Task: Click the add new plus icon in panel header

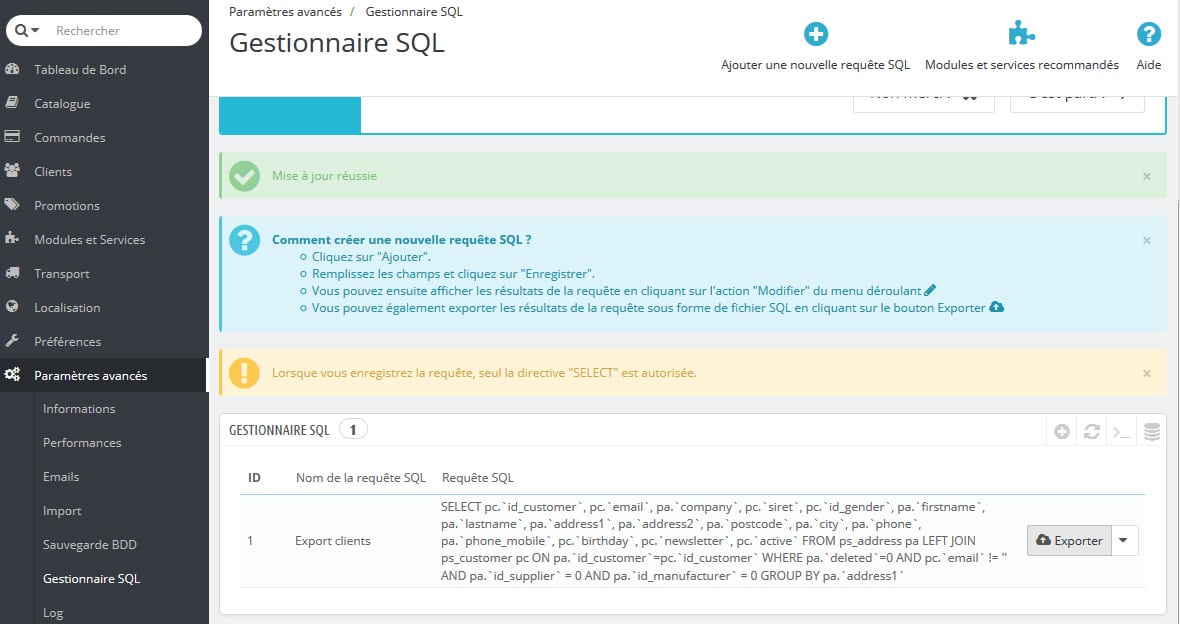Action: click(x=1062, y=431)
